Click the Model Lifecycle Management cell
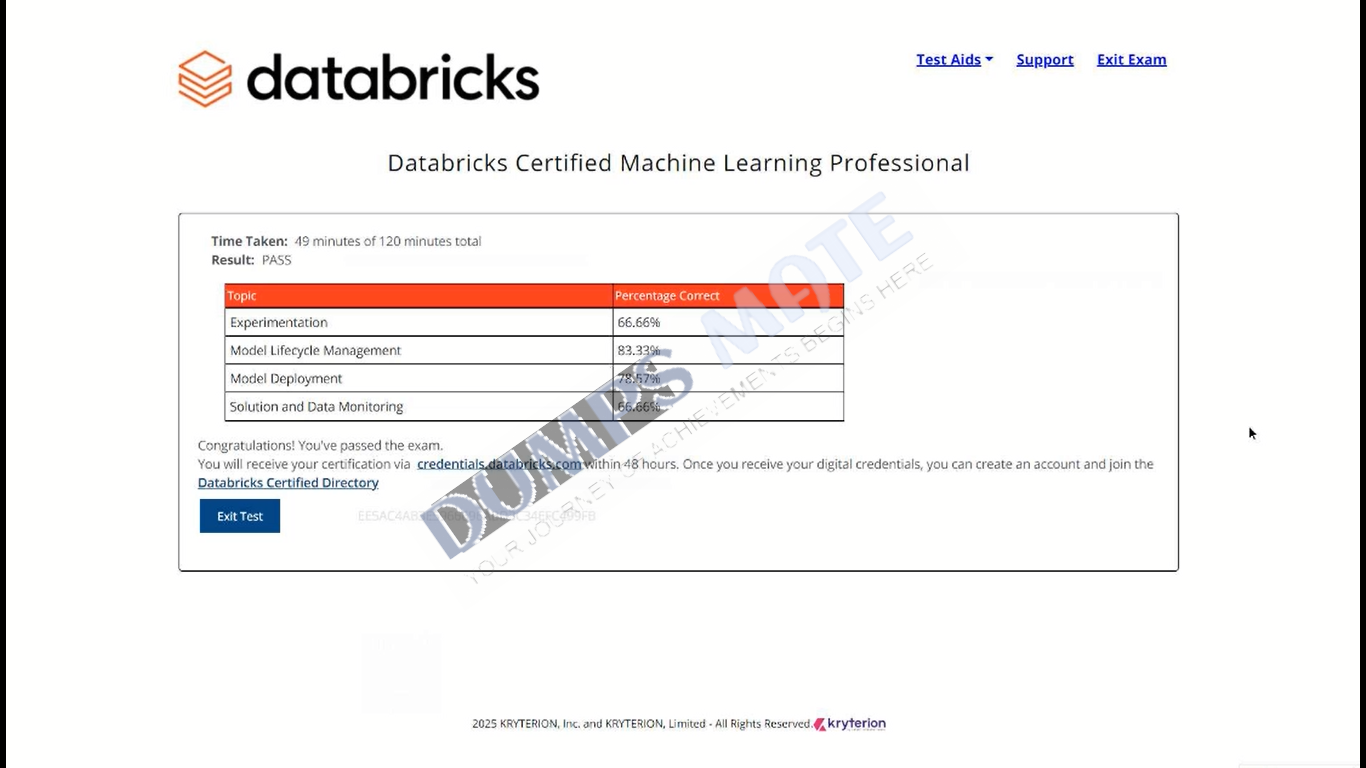 pos(419,351)
